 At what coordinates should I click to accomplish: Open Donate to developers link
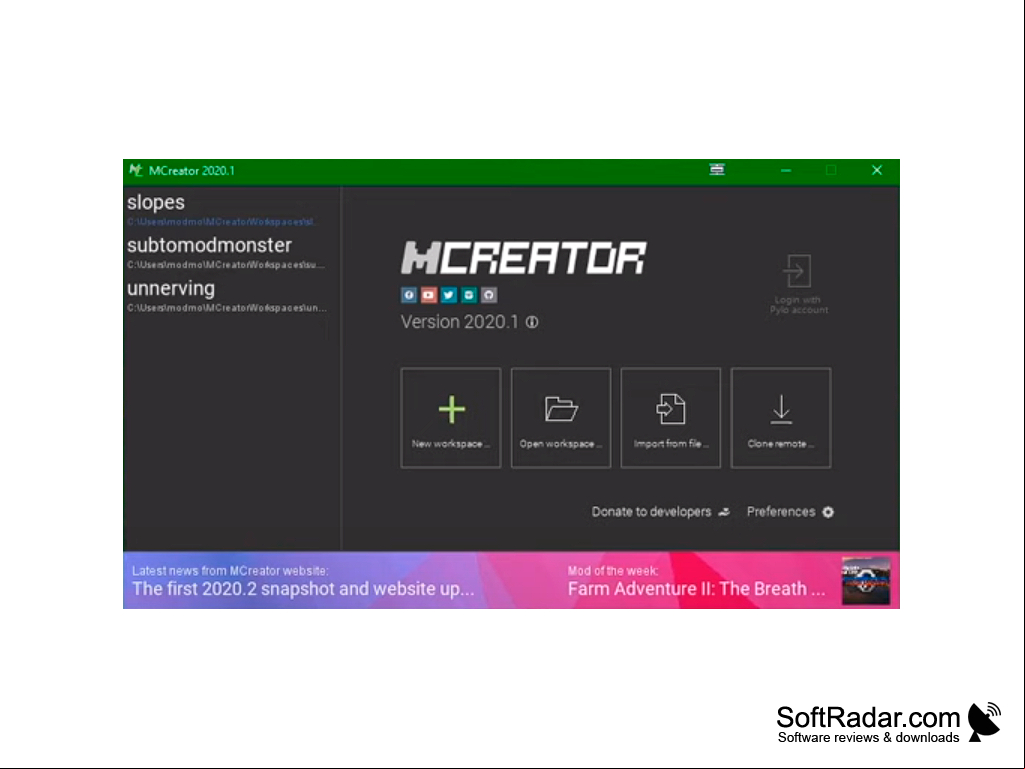pyautogui.click(x=661, y=512)
